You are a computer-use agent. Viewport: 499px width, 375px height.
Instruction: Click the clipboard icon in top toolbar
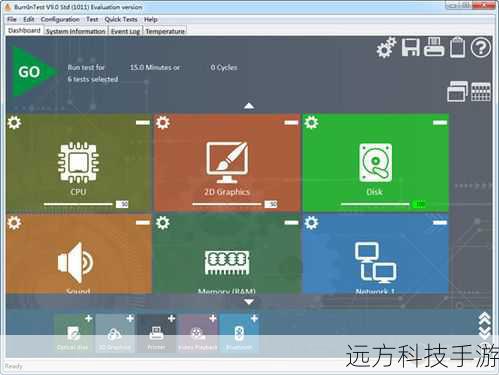(x=457, y=47)
